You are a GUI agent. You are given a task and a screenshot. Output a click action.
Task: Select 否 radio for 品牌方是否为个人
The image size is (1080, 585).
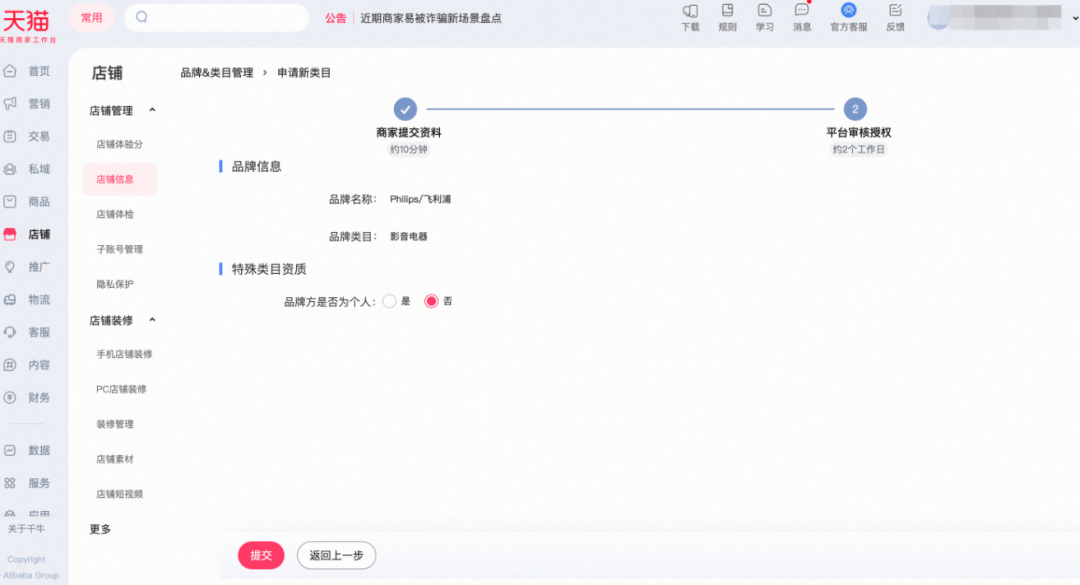[x=432, y=301]
